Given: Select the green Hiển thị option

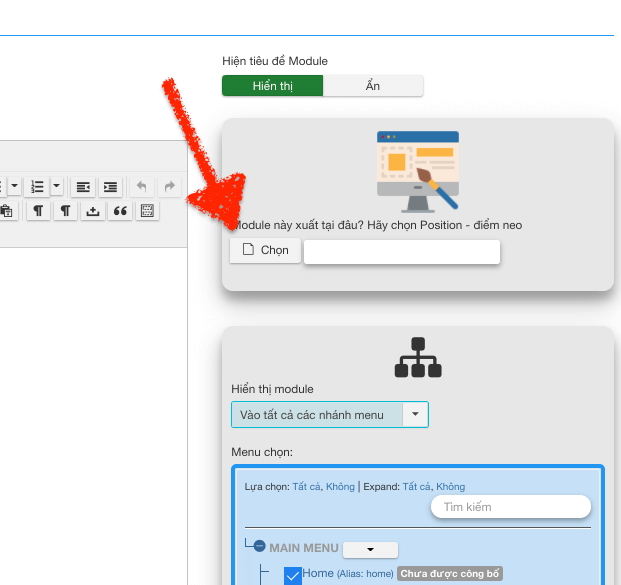Looking at the screenshot, I should 272,86.
